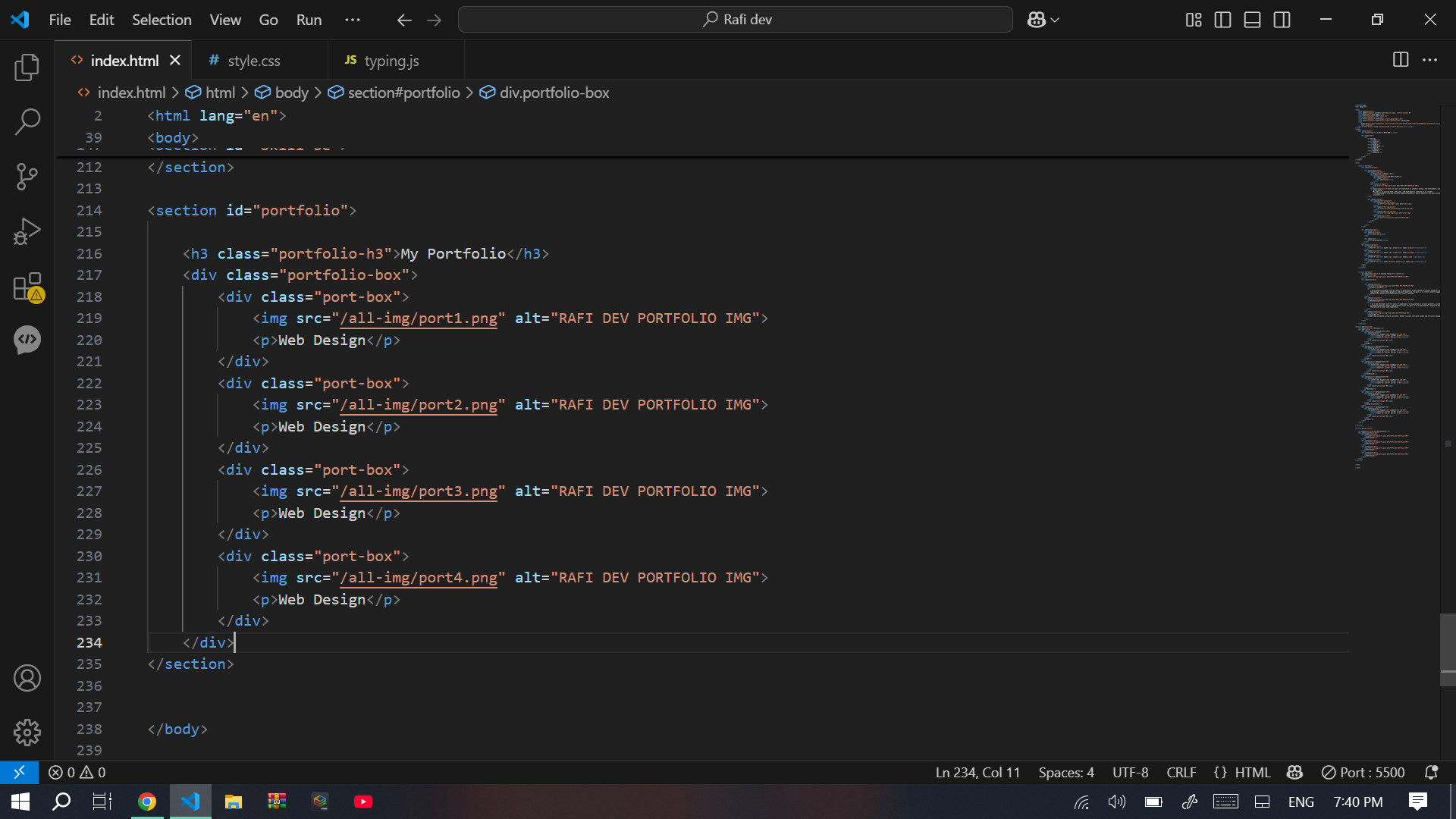Follow the /all-img/port2.png link
Screen dimensions: 1456x819
[419, 405]
